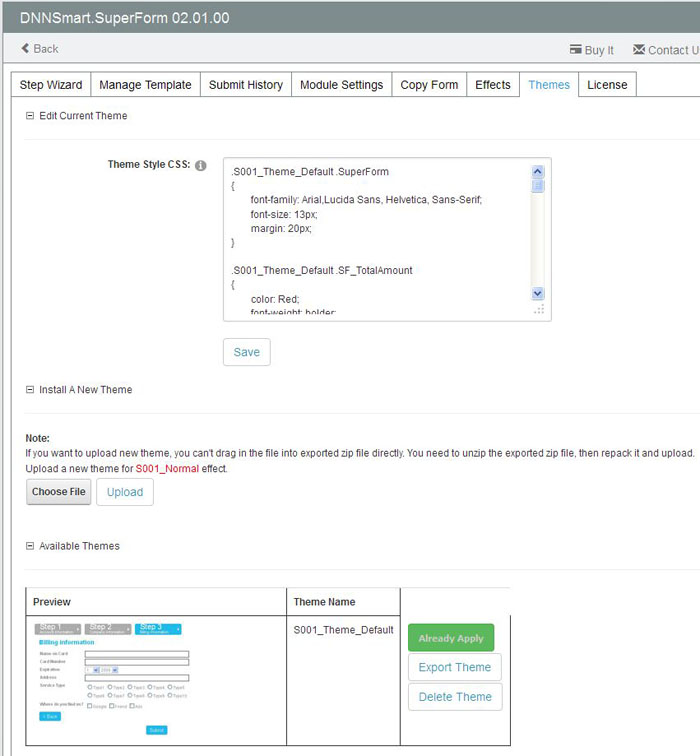Click the info icon beside Theme Style CSS

pyautogui.click(x=201, y=165)
